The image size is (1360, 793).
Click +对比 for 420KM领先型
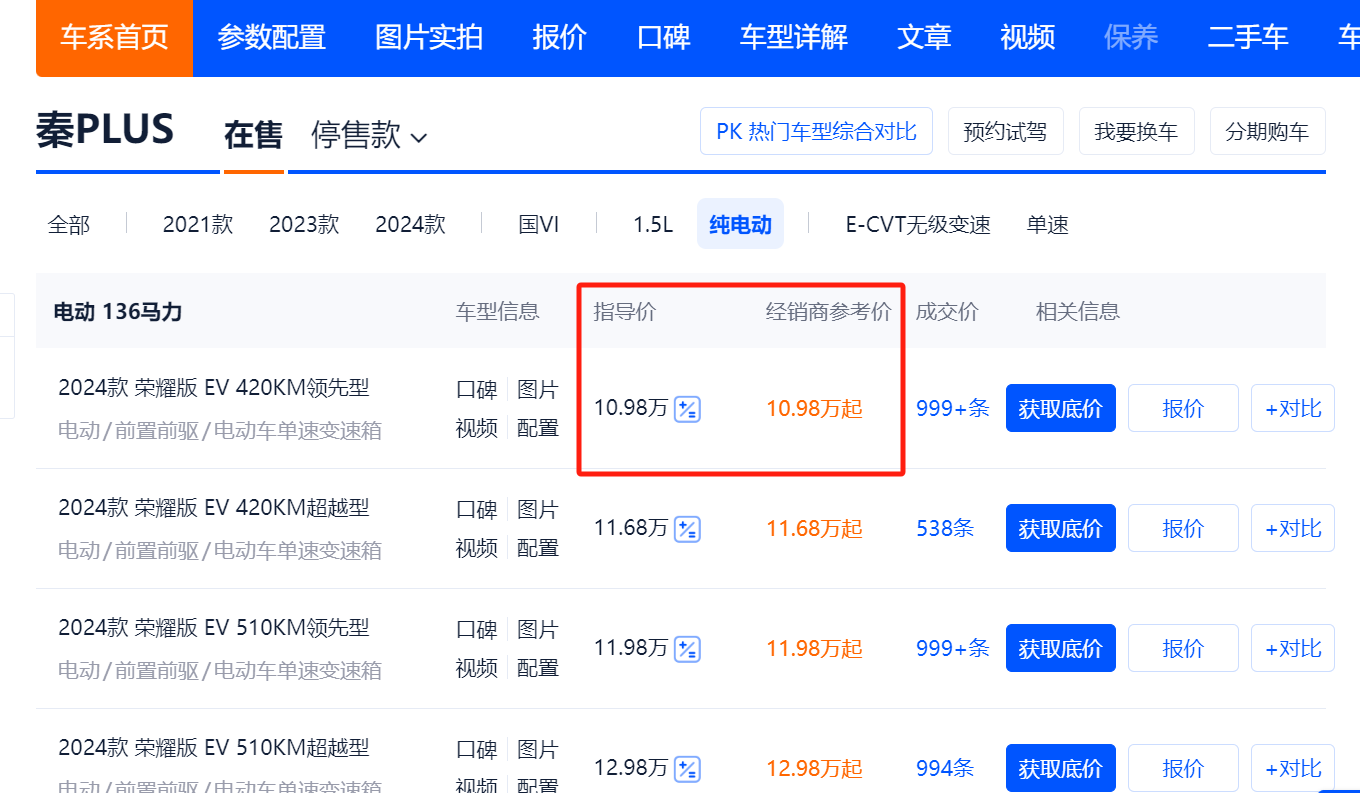pos(1293,408)
